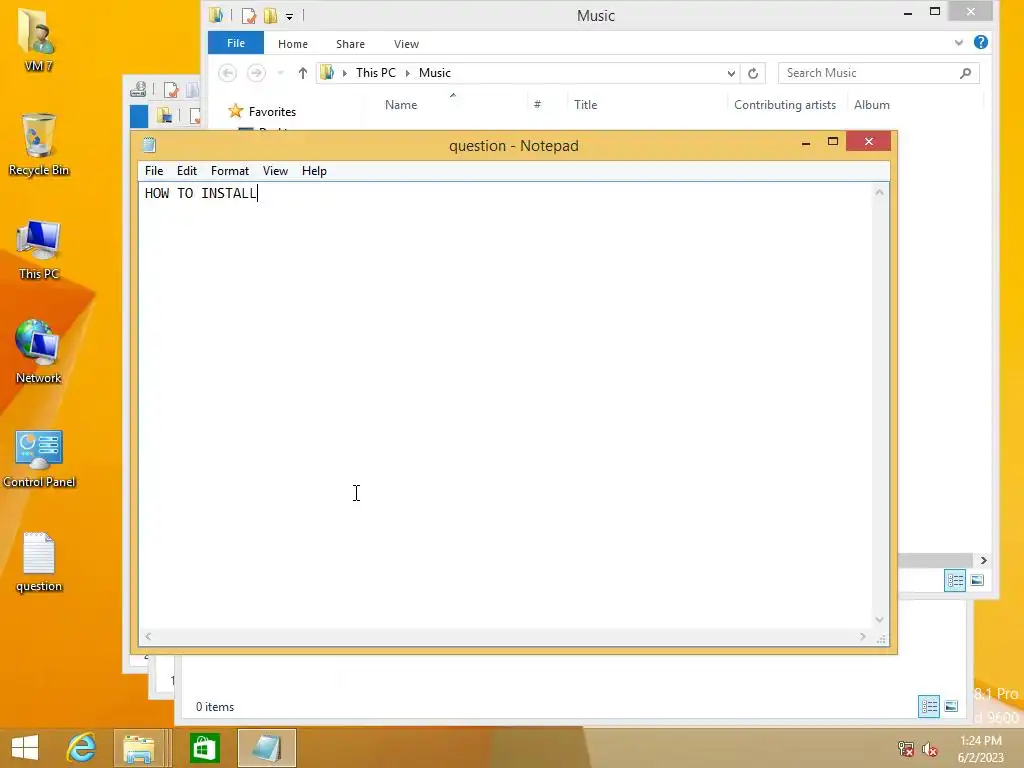The width and height of the screenshot is (1024, 768).
Task: Open the Network desktop icon
Action: [x=38, y=351]
